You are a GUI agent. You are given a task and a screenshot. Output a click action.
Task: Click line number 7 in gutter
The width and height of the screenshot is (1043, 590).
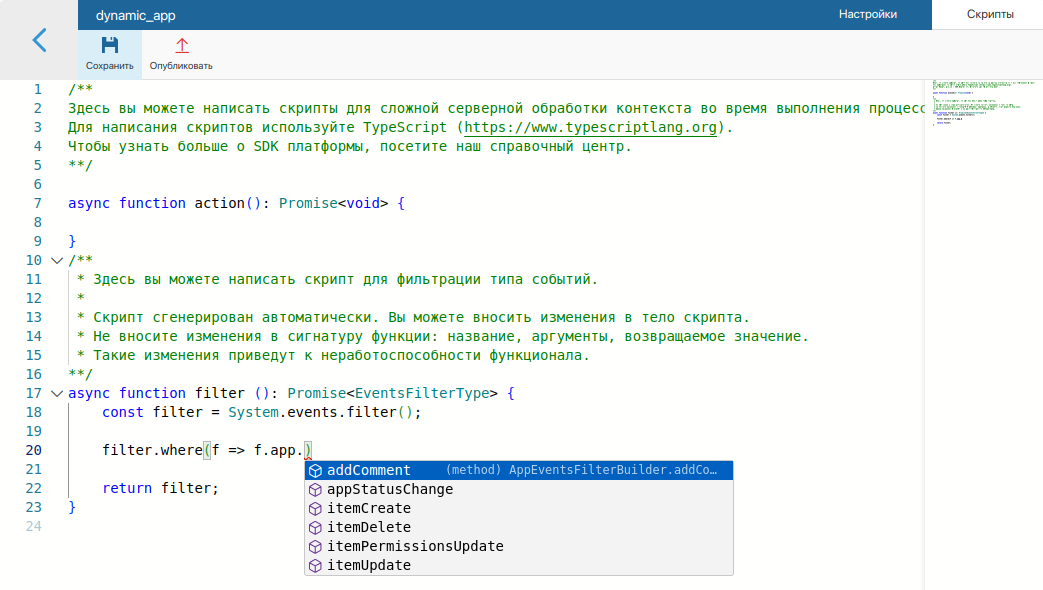click(x=37, y=203)
